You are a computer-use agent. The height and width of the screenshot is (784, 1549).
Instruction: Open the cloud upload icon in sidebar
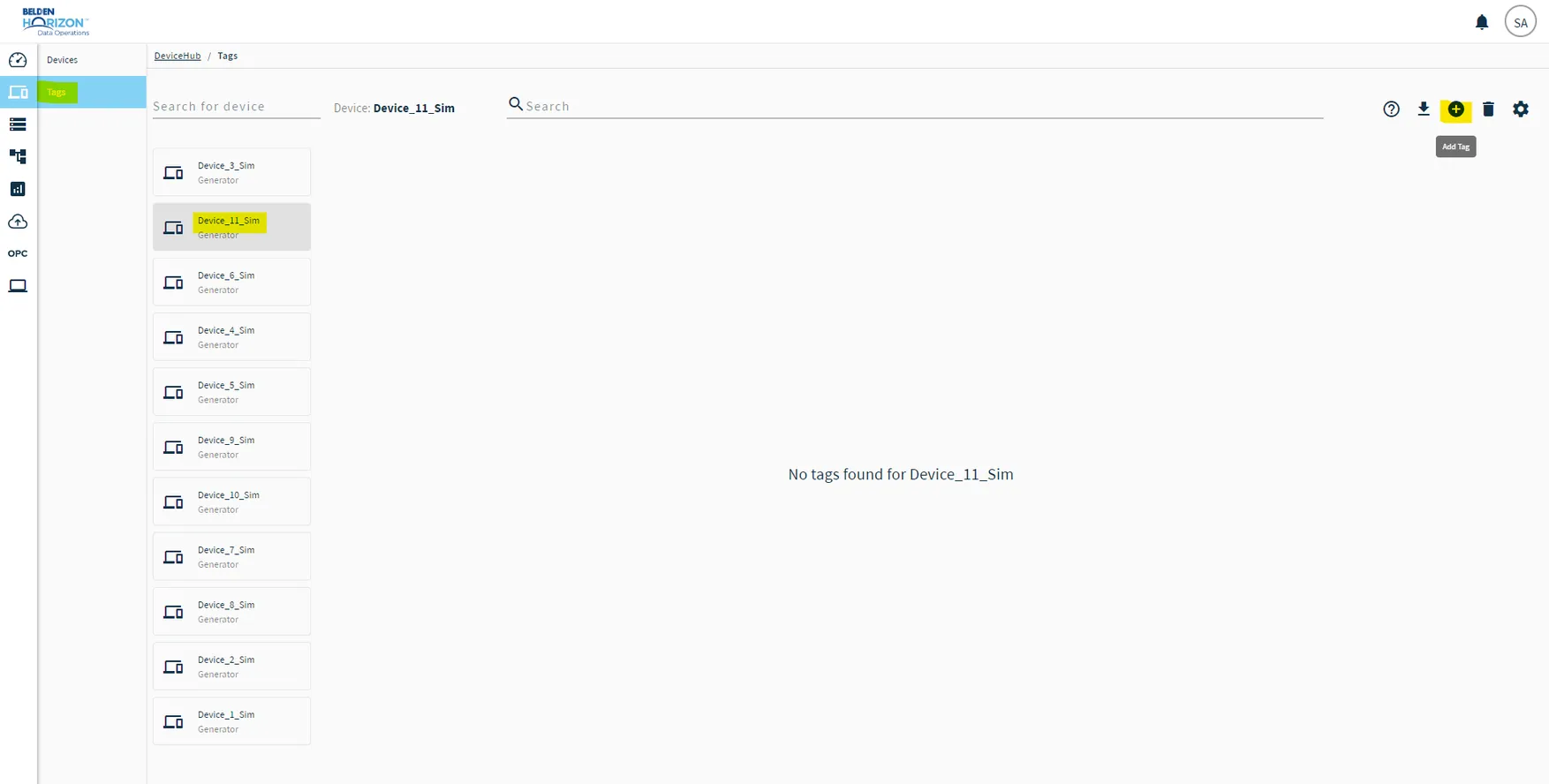tap(18, 222)
